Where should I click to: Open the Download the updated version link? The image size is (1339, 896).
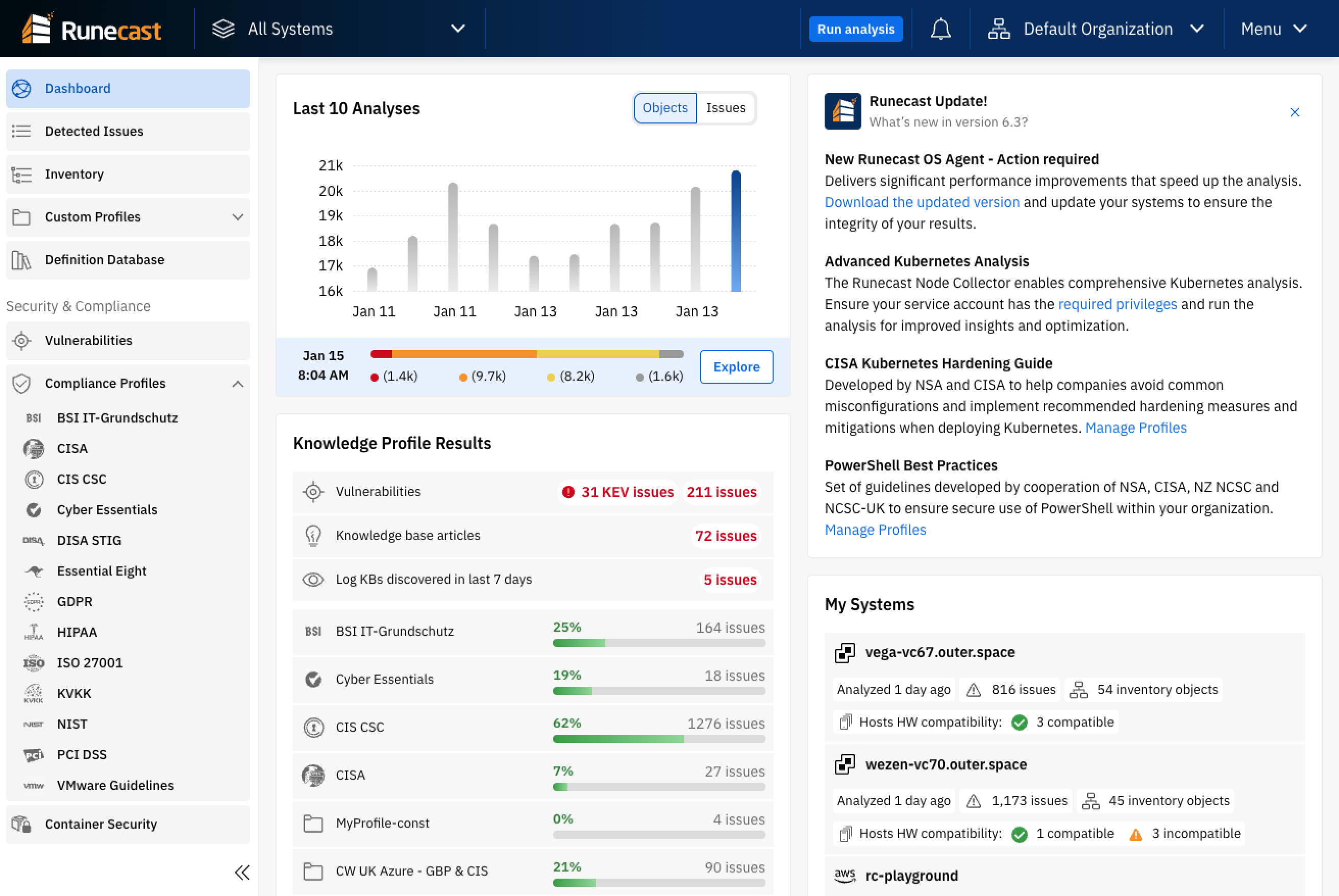921,202
